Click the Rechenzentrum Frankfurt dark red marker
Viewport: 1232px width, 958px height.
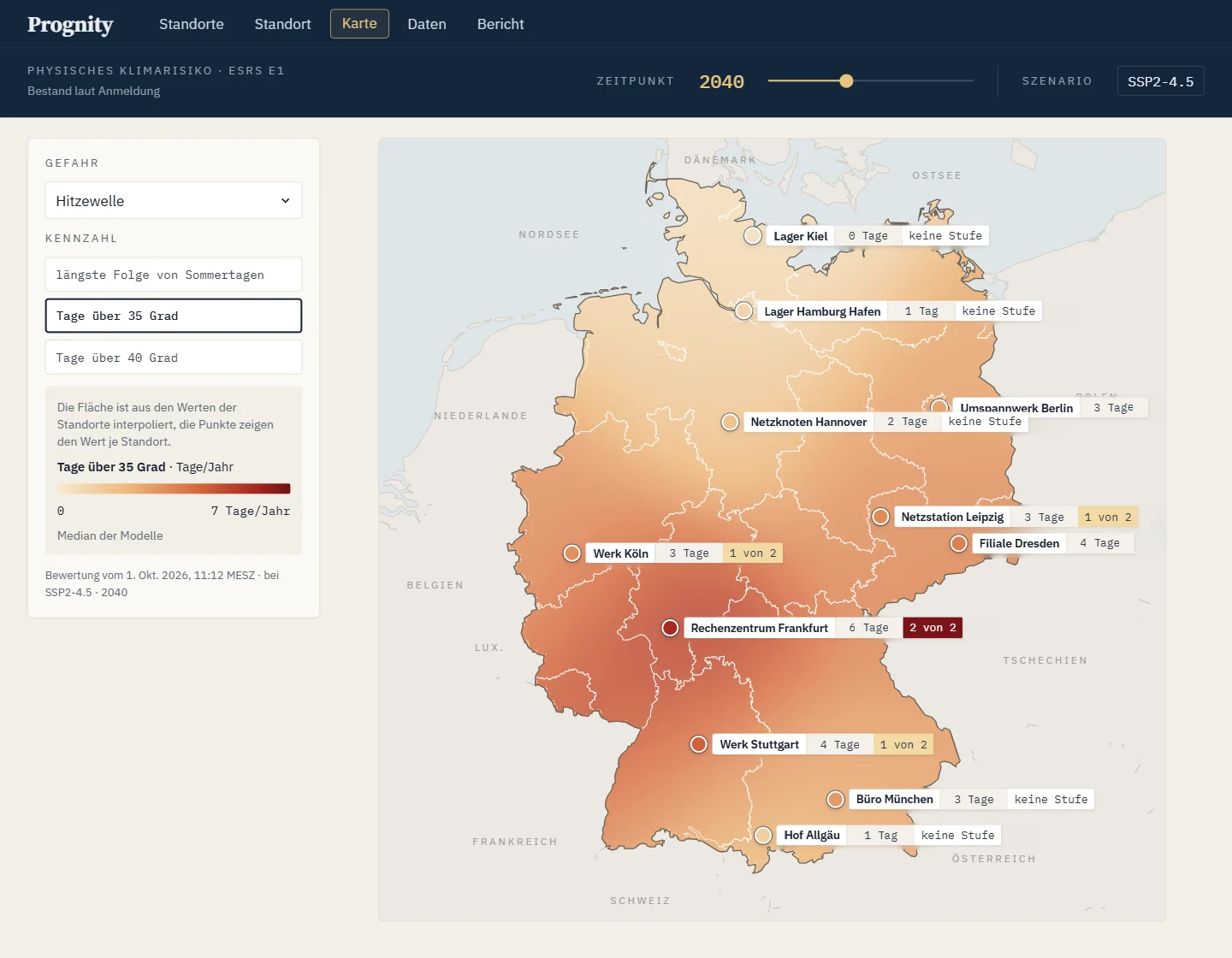tap(671, 628)
